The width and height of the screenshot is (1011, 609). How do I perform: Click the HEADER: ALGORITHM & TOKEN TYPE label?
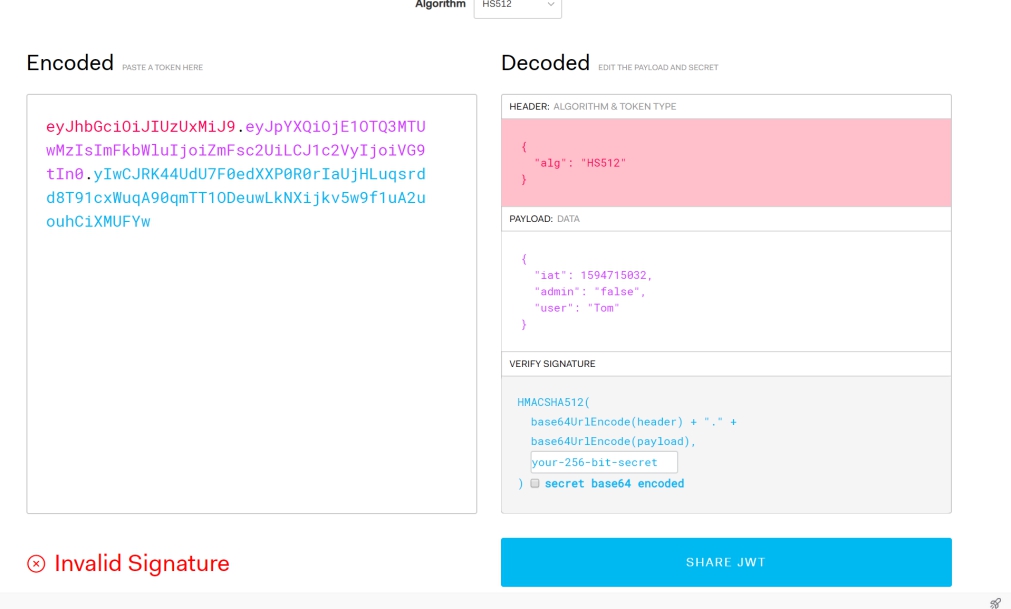tap(593, 106)
